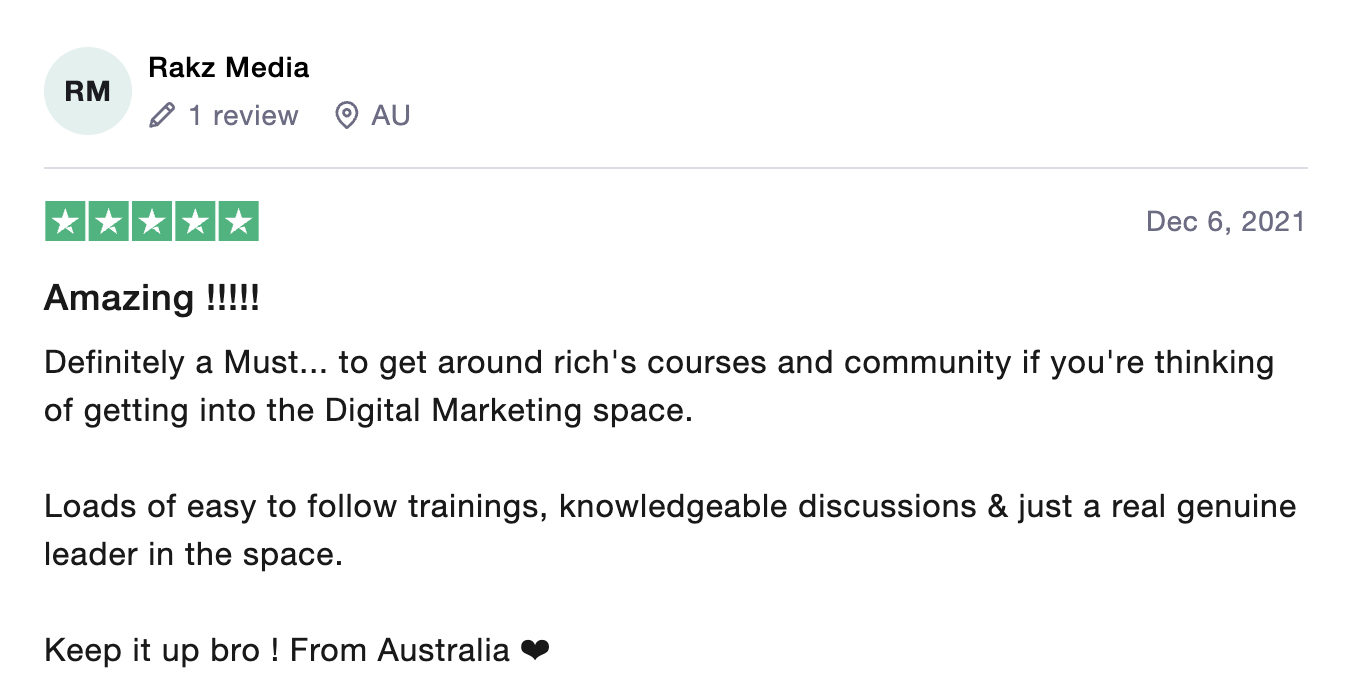The height and width of the screenshot is (700, 1350).
Task: Click the fourth green rating star
Action: click(195, 222)
